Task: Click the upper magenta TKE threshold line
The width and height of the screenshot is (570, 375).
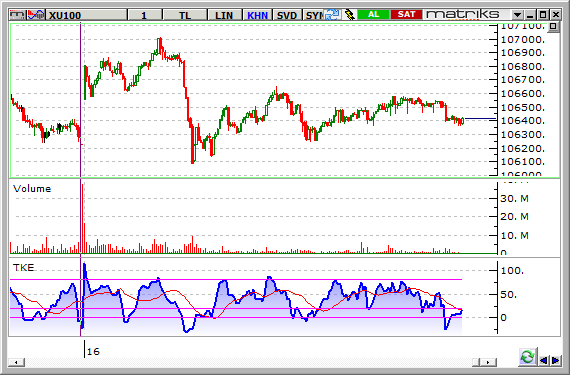Action: click(236, 279)
